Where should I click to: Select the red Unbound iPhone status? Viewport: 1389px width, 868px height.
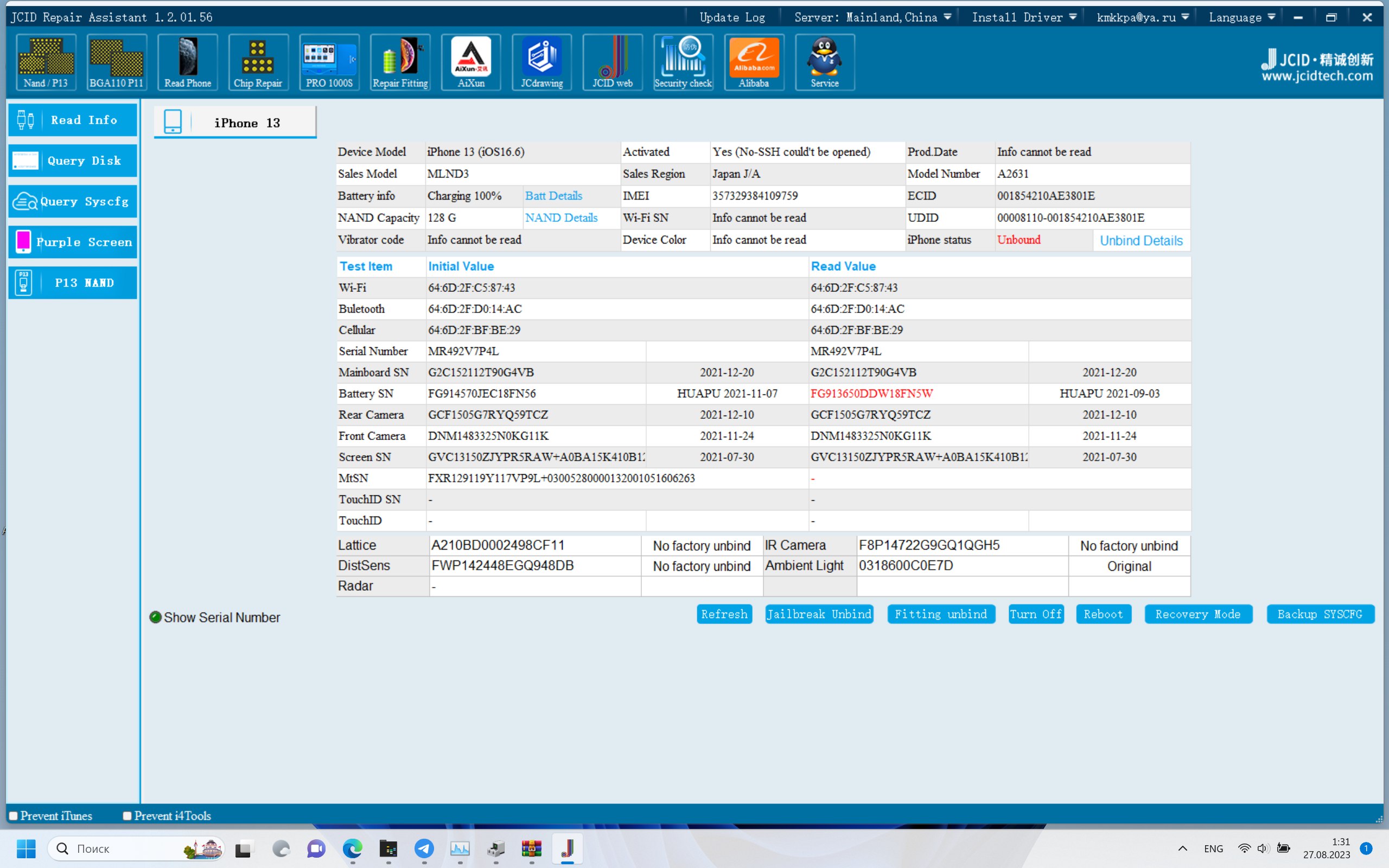point(1019,240)
